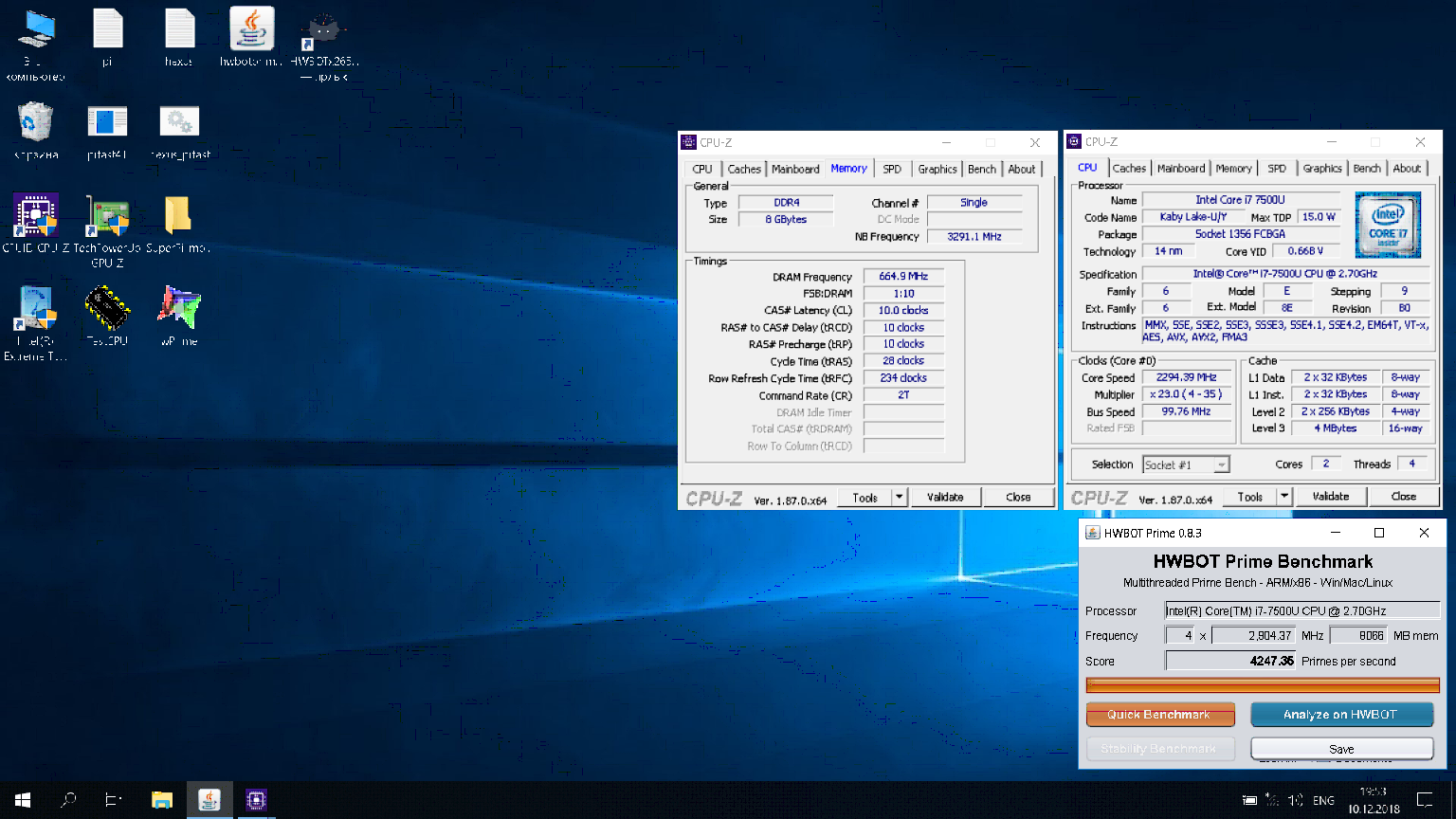Open About tab in left CPU-Z window
The height and width of the screenshot is (819, 1456).
pyautogui.click(x=1022, y=169)
